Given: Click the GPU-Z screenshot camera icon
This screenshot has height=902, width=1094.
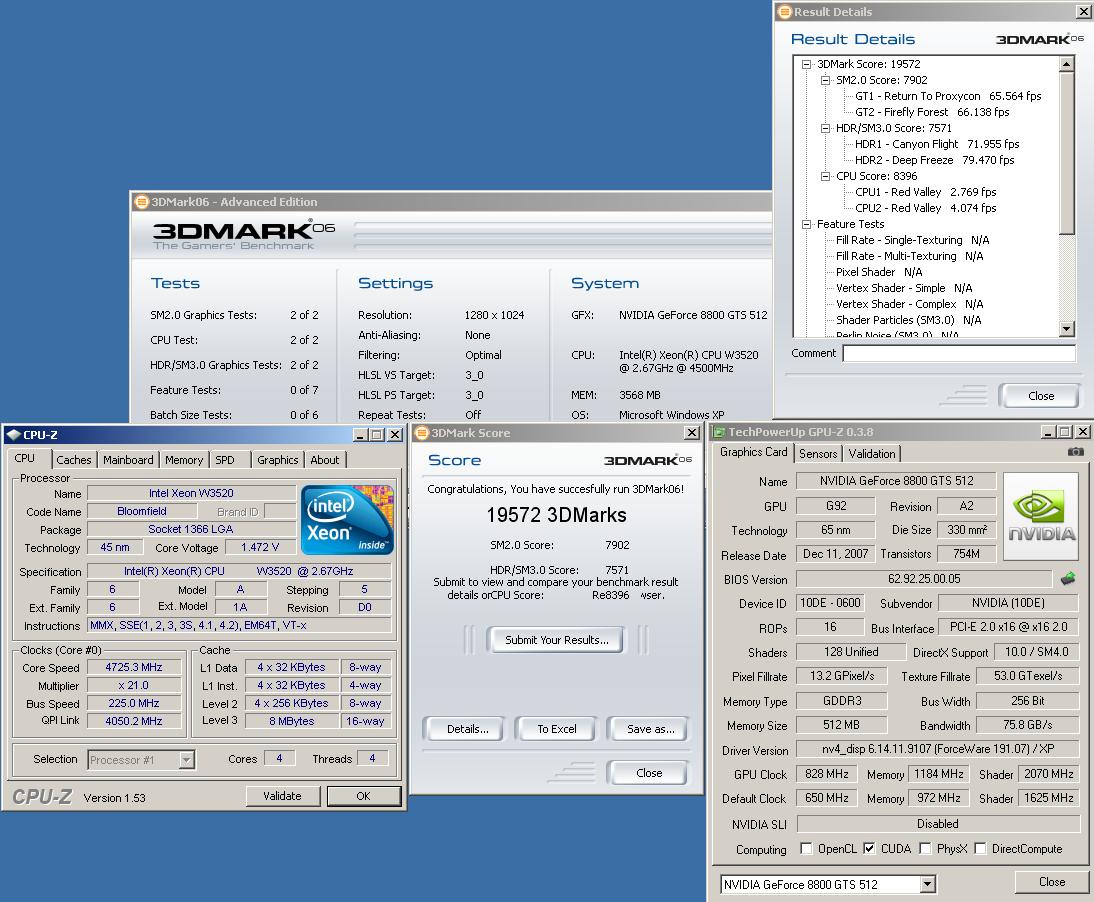Looking at the screenshot, I should [1075, 452].
